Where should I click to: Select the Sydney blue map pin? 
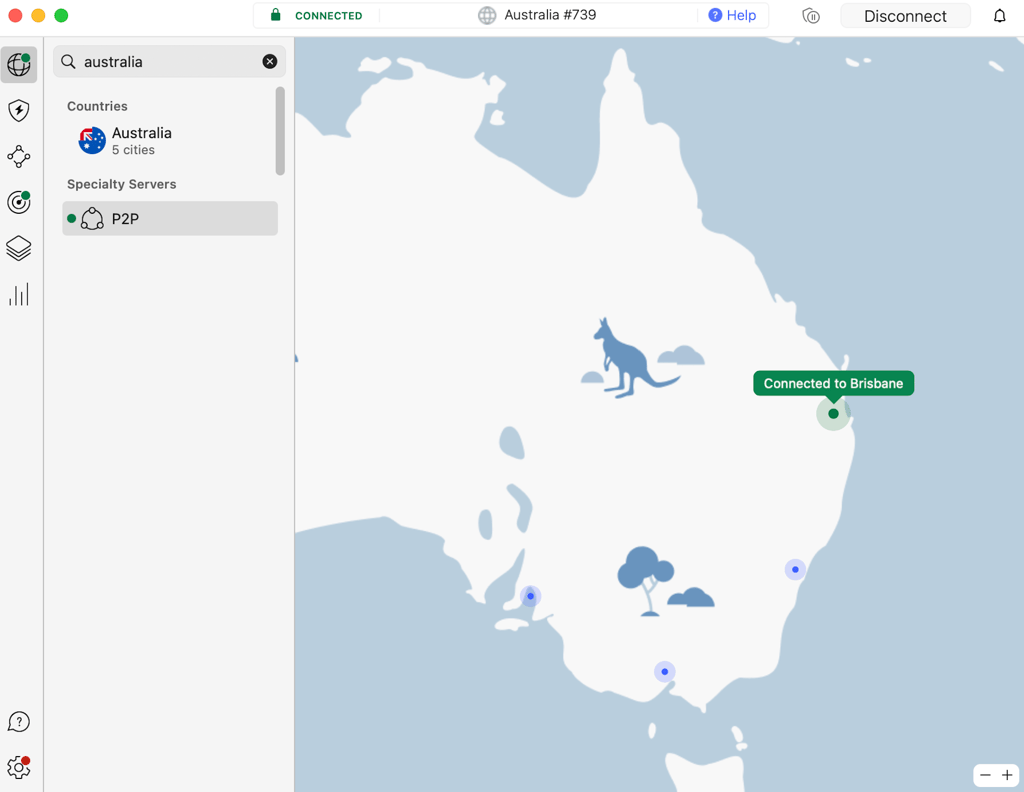(795, 569)
